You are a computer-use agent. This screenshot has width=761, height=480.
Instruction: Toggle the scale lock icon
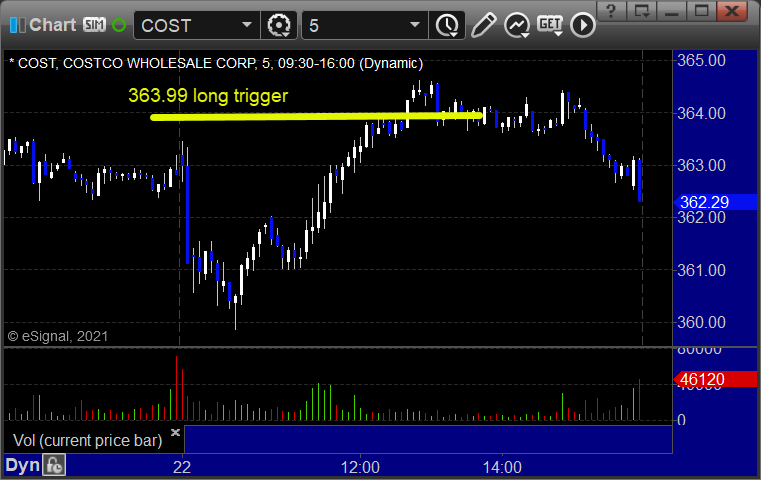(54, 465)
